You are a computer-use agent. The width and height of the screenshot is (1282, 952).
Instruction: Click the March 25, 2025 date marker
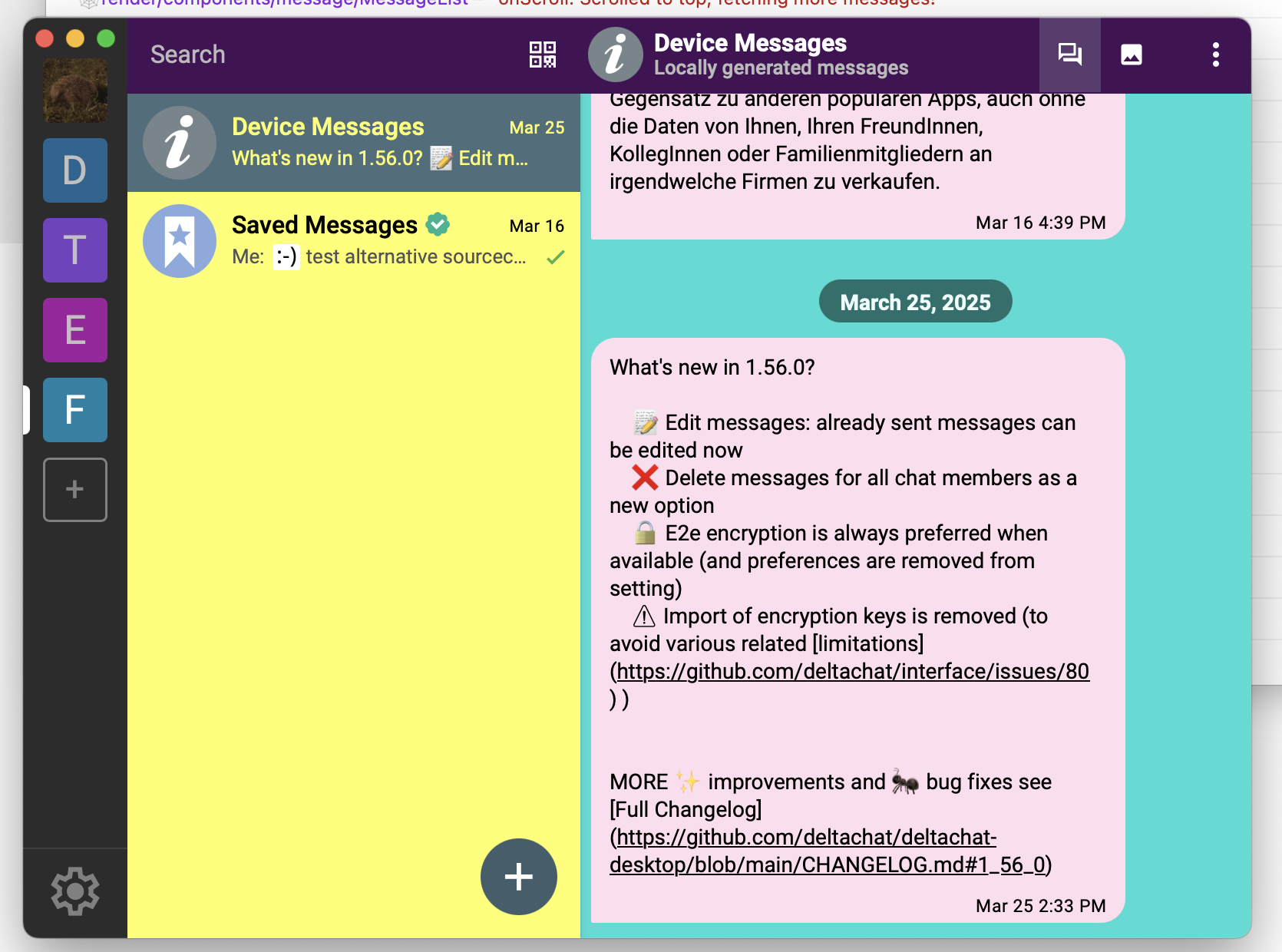(x=915, y=302)
